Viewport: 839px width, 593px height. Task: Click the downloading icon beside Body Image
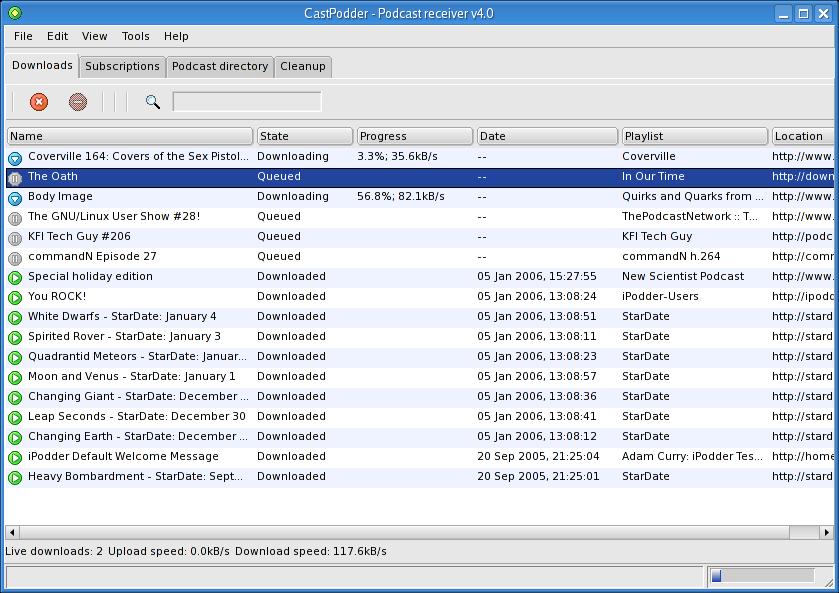click(x=15, y=197)
